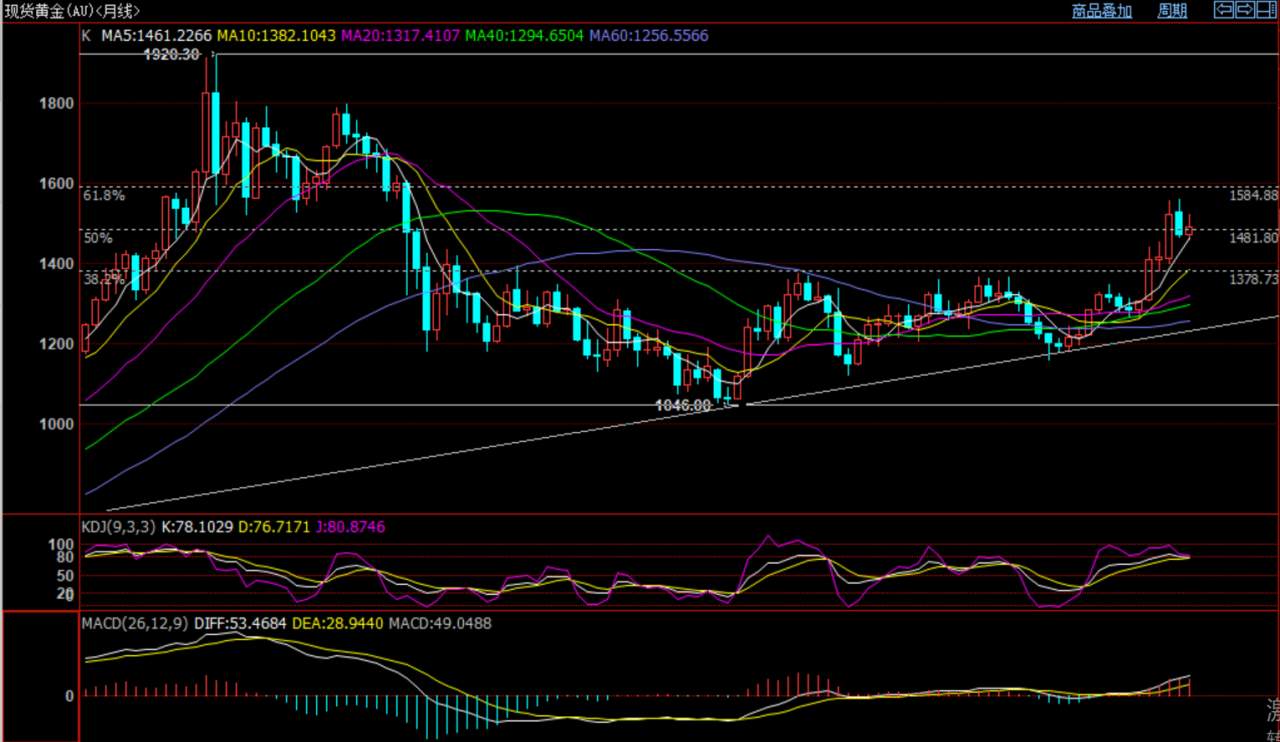
Task: Click the left arrow navigation icon
Action: (x=1224, y=10)
